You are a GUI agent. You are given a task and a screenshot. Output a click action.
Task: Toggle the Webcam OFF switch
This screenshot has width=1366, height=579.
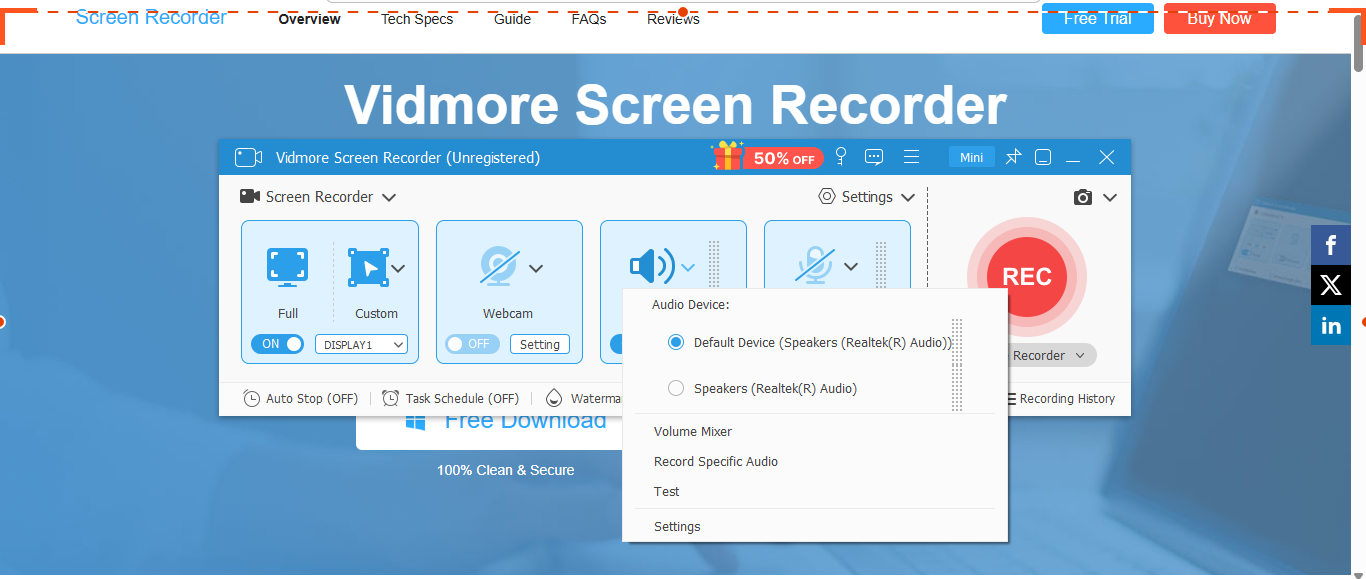click(471, 344)
